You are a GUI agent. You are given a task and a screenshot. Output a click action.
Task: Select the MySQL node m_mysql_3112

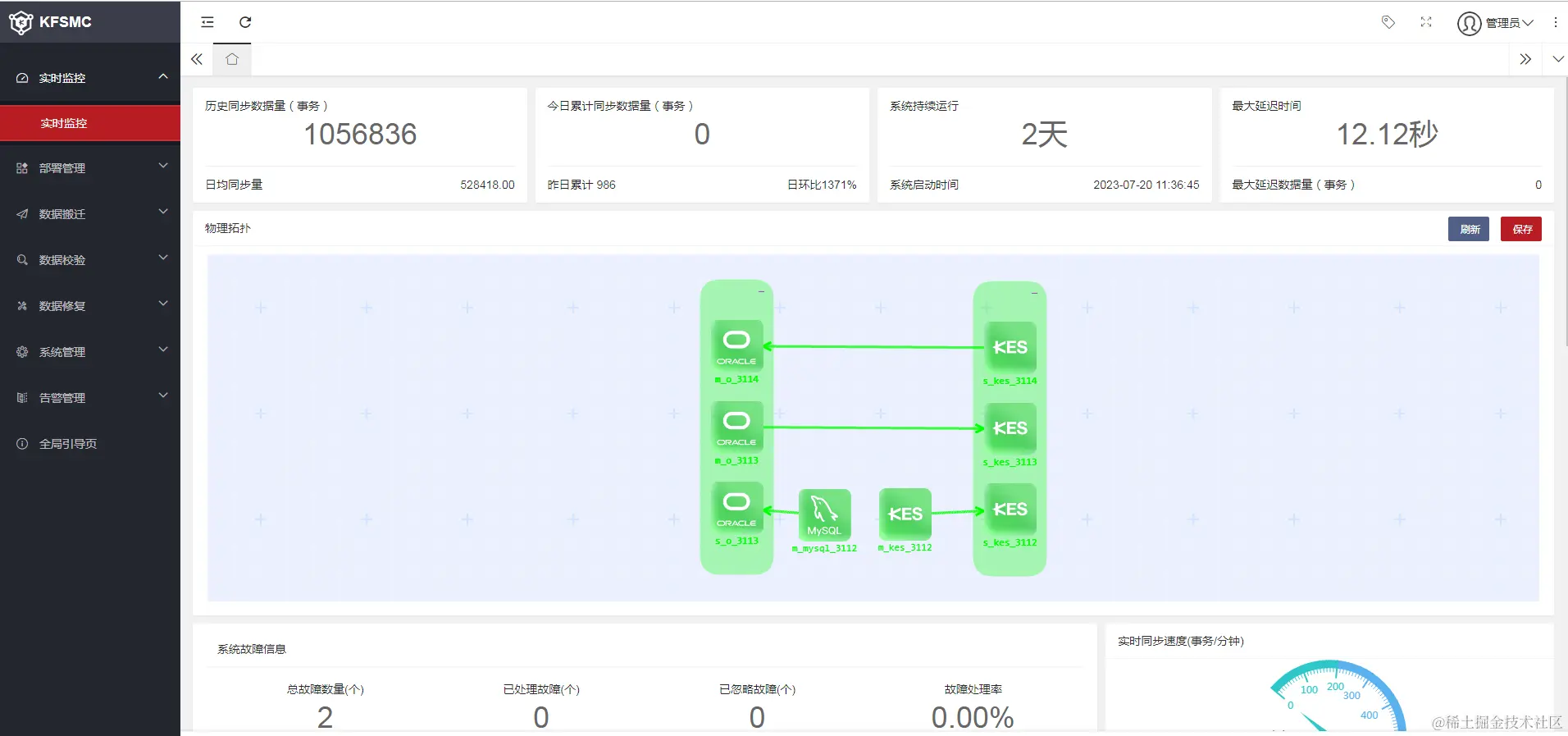click(x=824, y=514)
